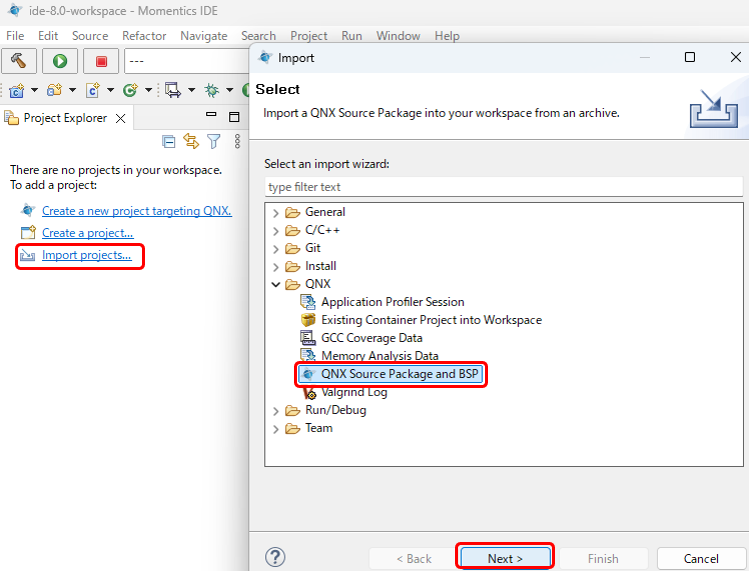Open the File menu
The image size is (749, 571).
15,36
